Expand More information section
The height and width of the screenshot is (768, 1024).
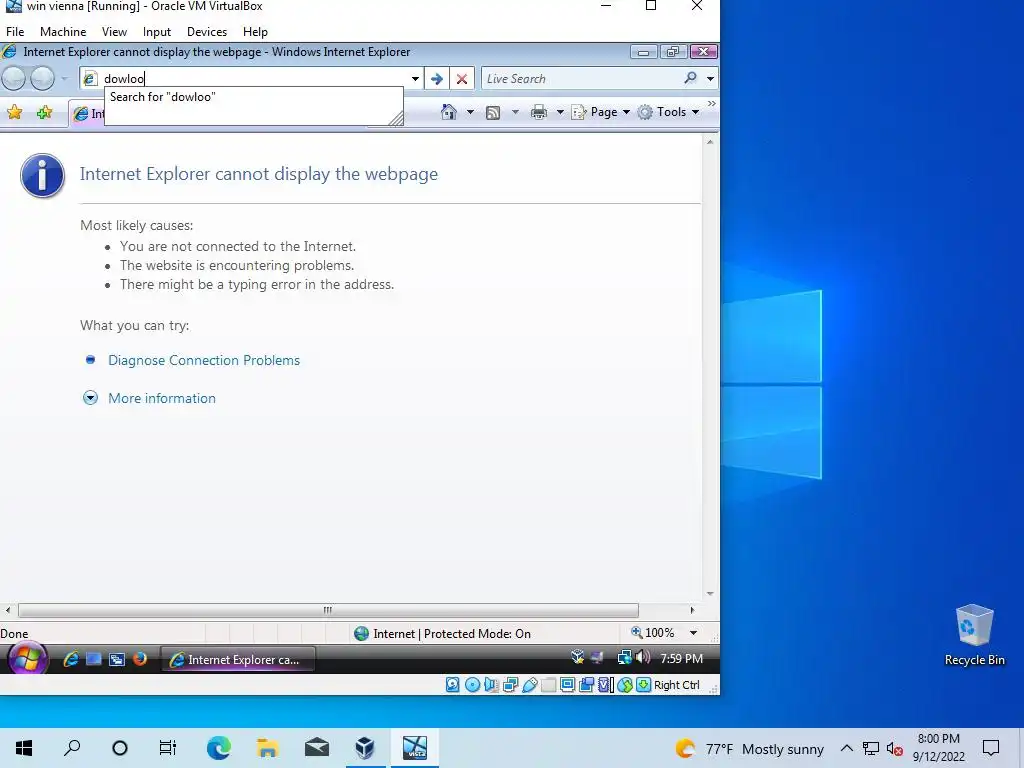click(x=161, y=398)
